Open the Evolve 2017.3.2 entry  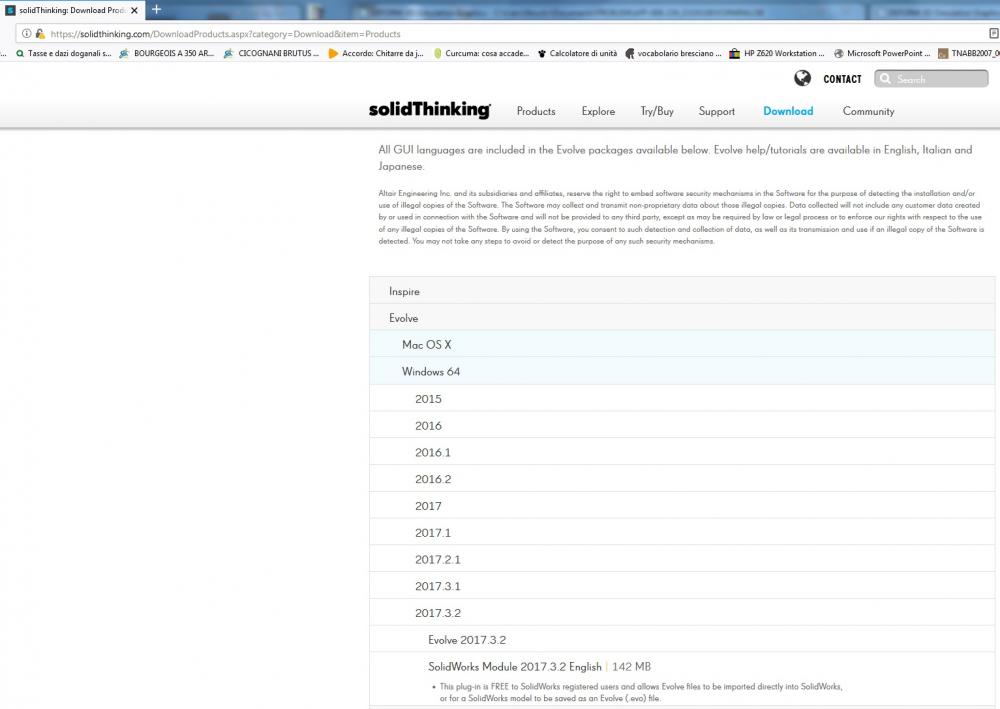tap(467, 640)
